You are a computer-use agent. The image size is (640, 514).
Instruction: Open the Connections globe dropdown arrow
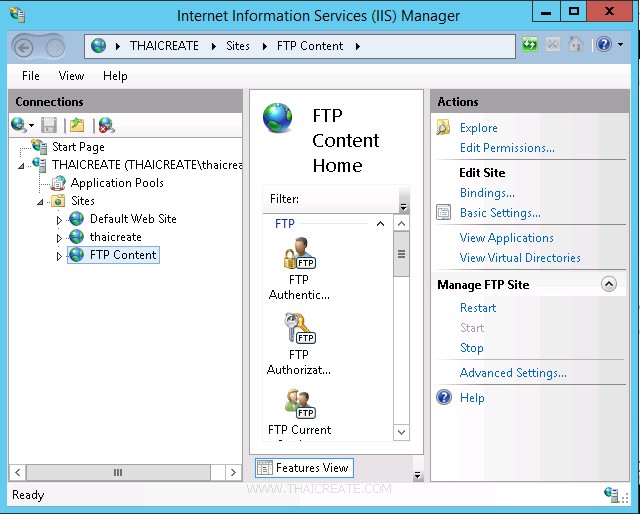pos(31,125)
